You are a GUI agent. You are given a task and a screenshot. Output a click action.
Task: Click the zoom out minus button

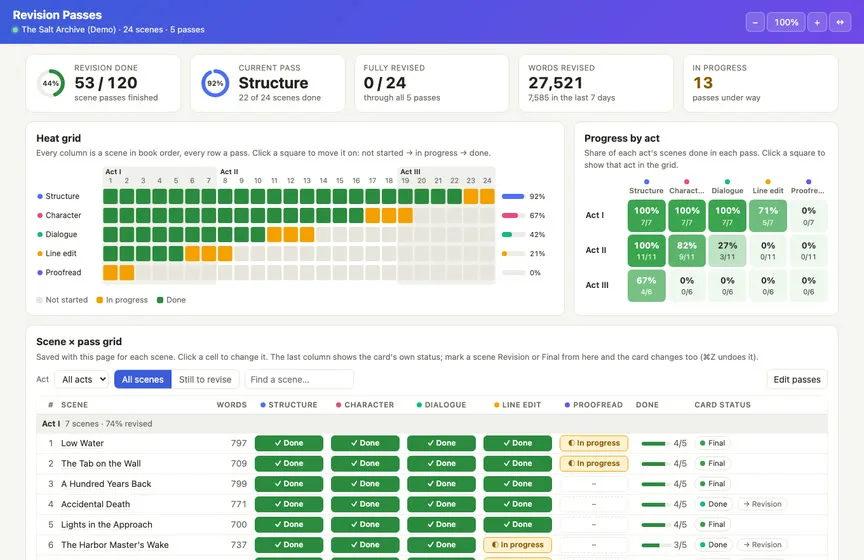755,22
